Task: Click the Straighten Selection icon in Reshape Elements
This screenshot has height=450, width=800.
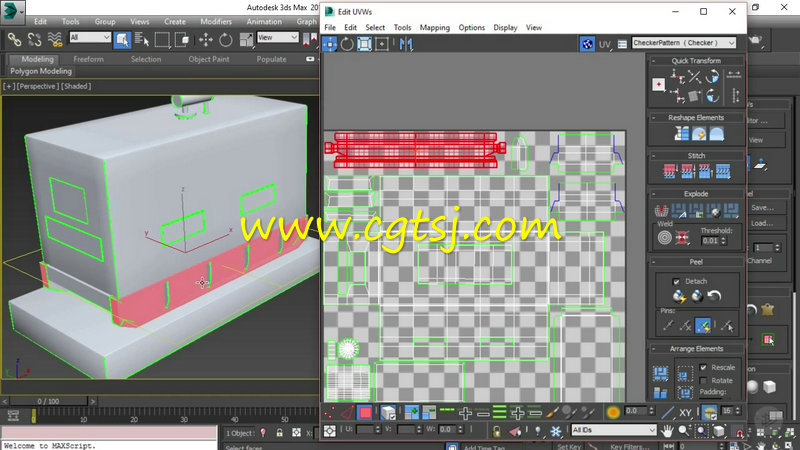Action: pyautogui.click(x=682, y=134)
